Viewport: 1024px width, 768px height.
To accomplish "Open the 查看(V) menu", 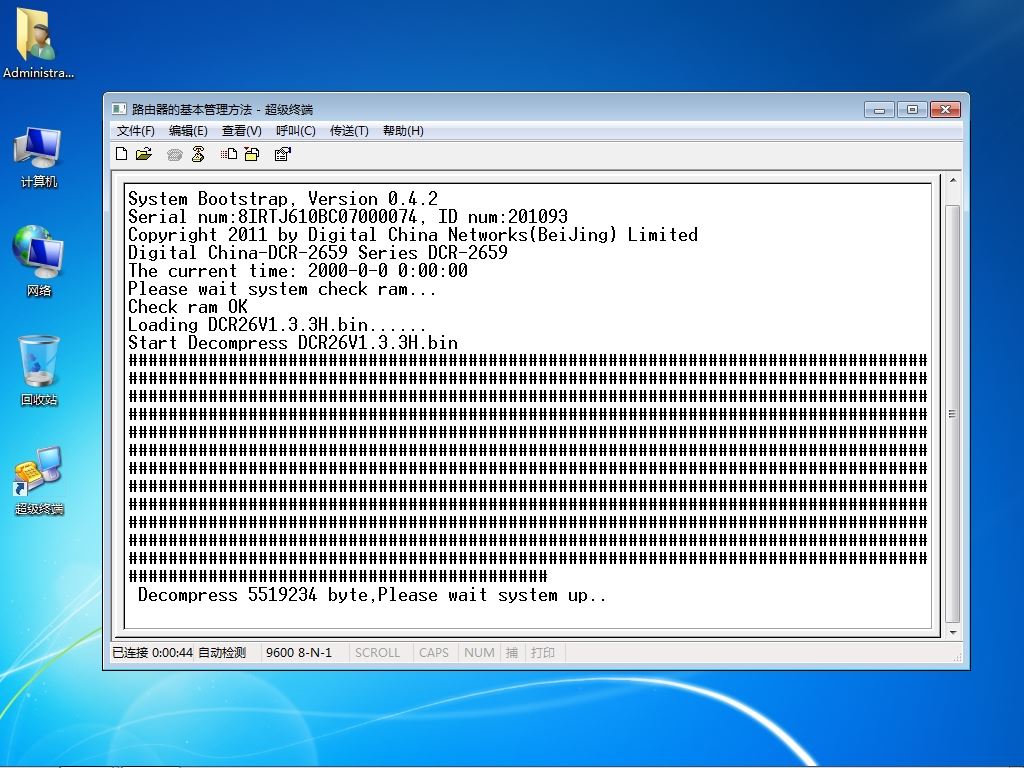I will [x=242, y=131].
